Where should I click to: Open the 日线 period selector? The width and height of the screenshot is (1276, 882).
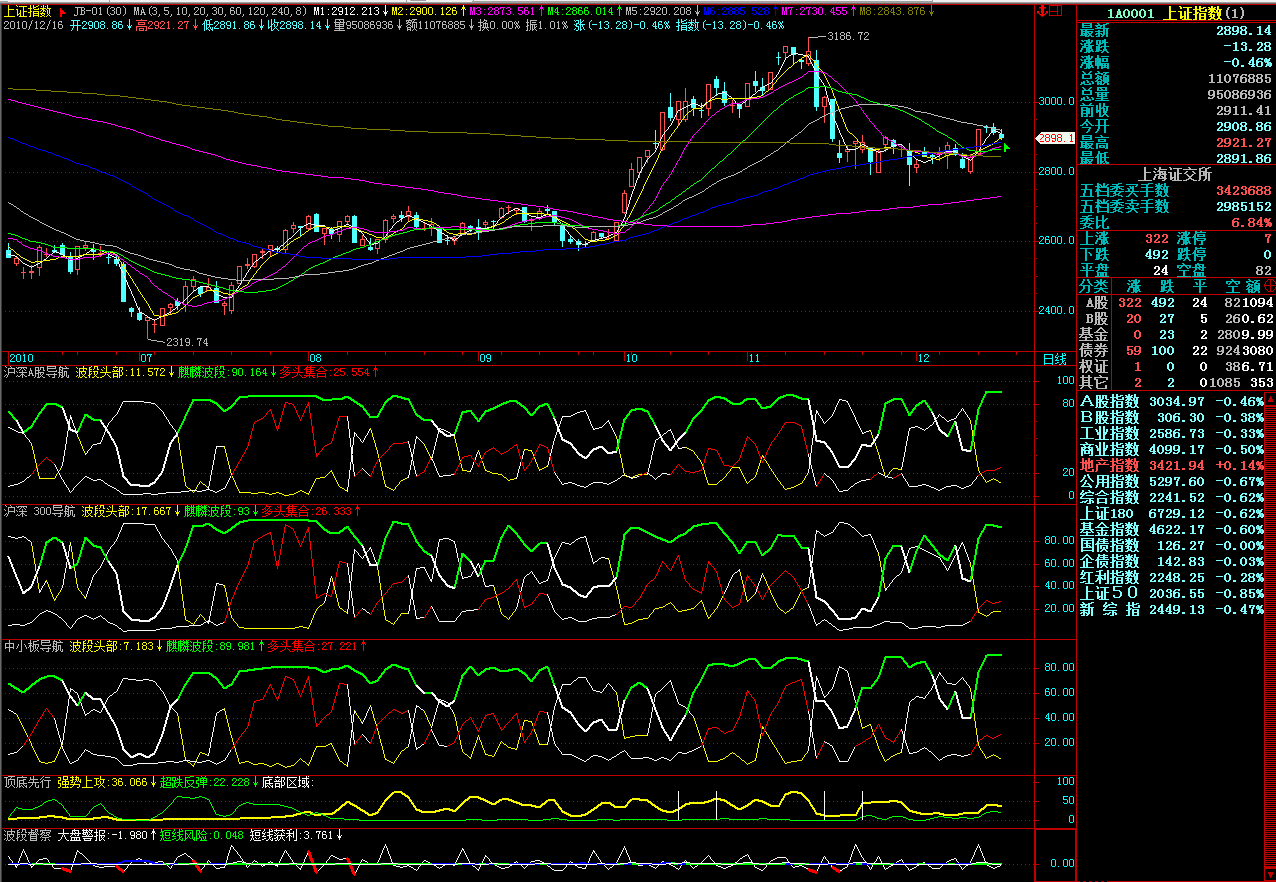tap(1054, 359)
